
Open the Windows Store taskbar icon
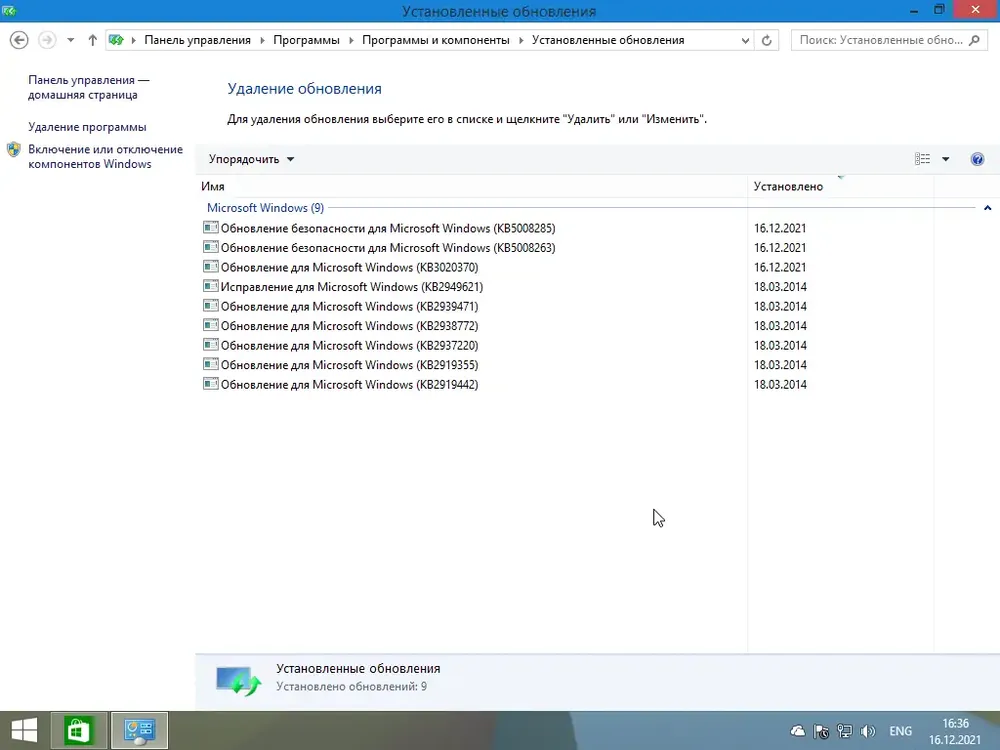[x=78, y=731]
